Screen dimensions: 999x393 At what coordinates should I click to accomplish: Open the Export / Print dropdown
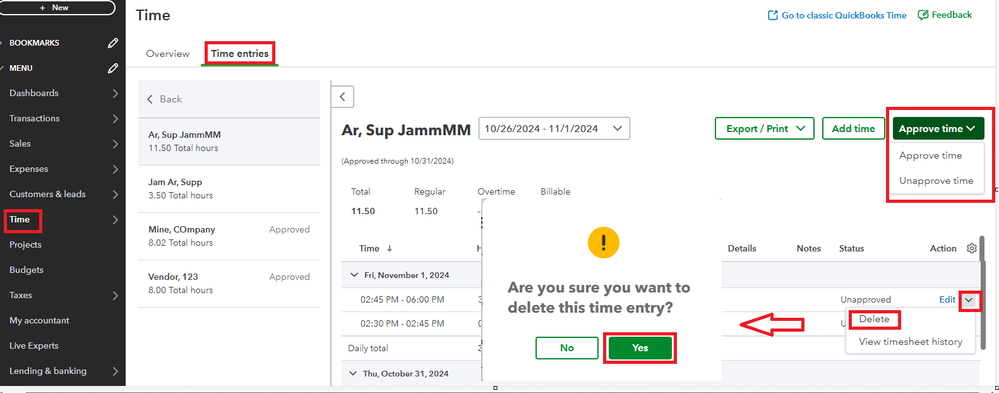pos(765,129)
